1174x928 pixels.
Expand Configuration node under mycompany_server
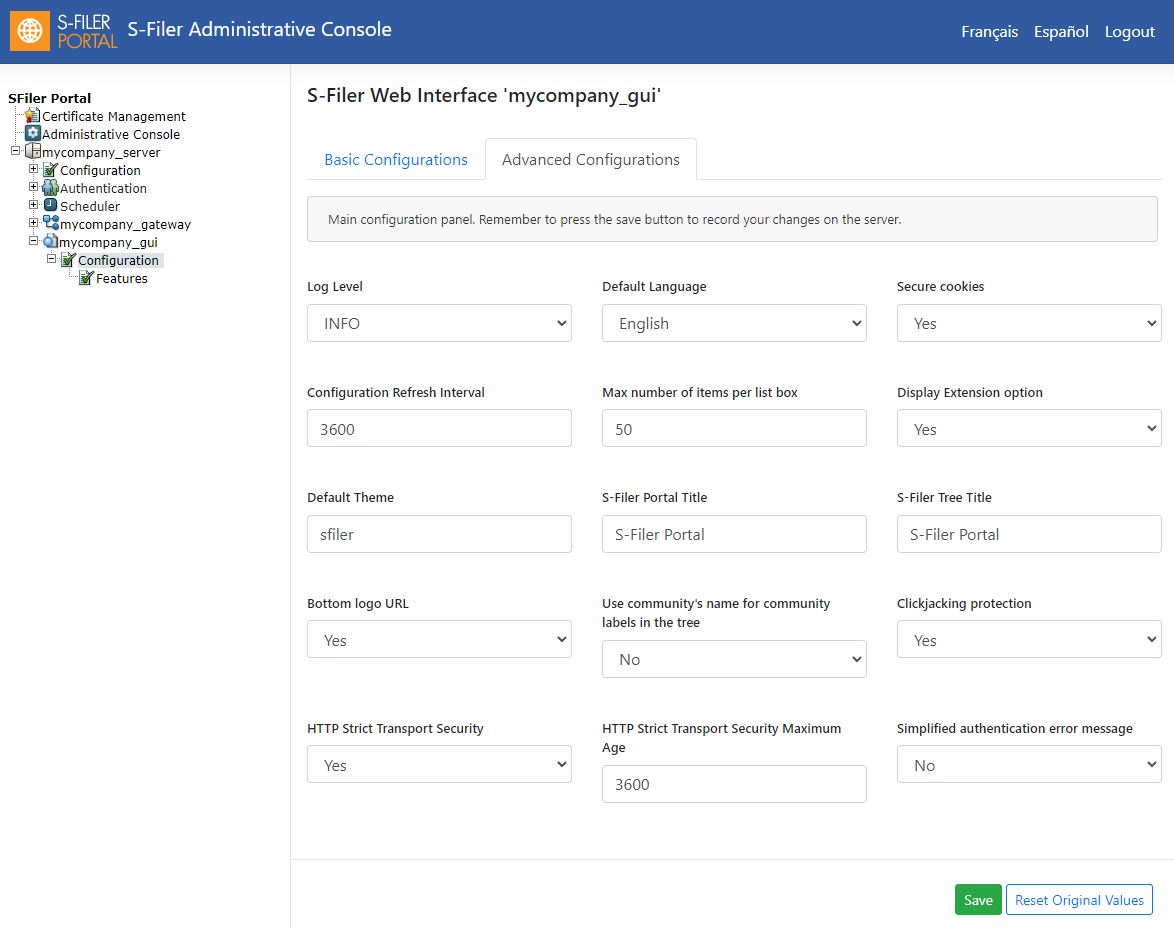tap(33, 169)
